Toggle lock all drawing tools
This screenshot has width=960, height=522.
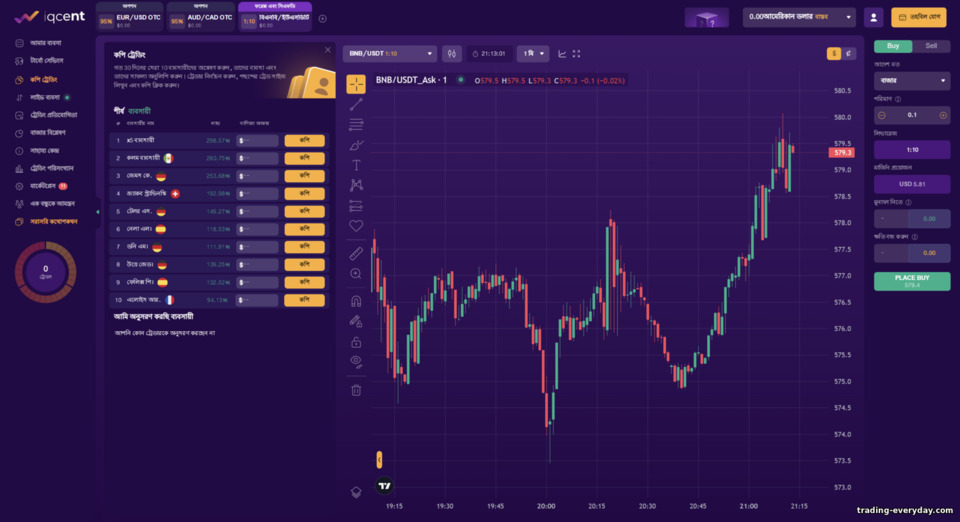[356, 341]
